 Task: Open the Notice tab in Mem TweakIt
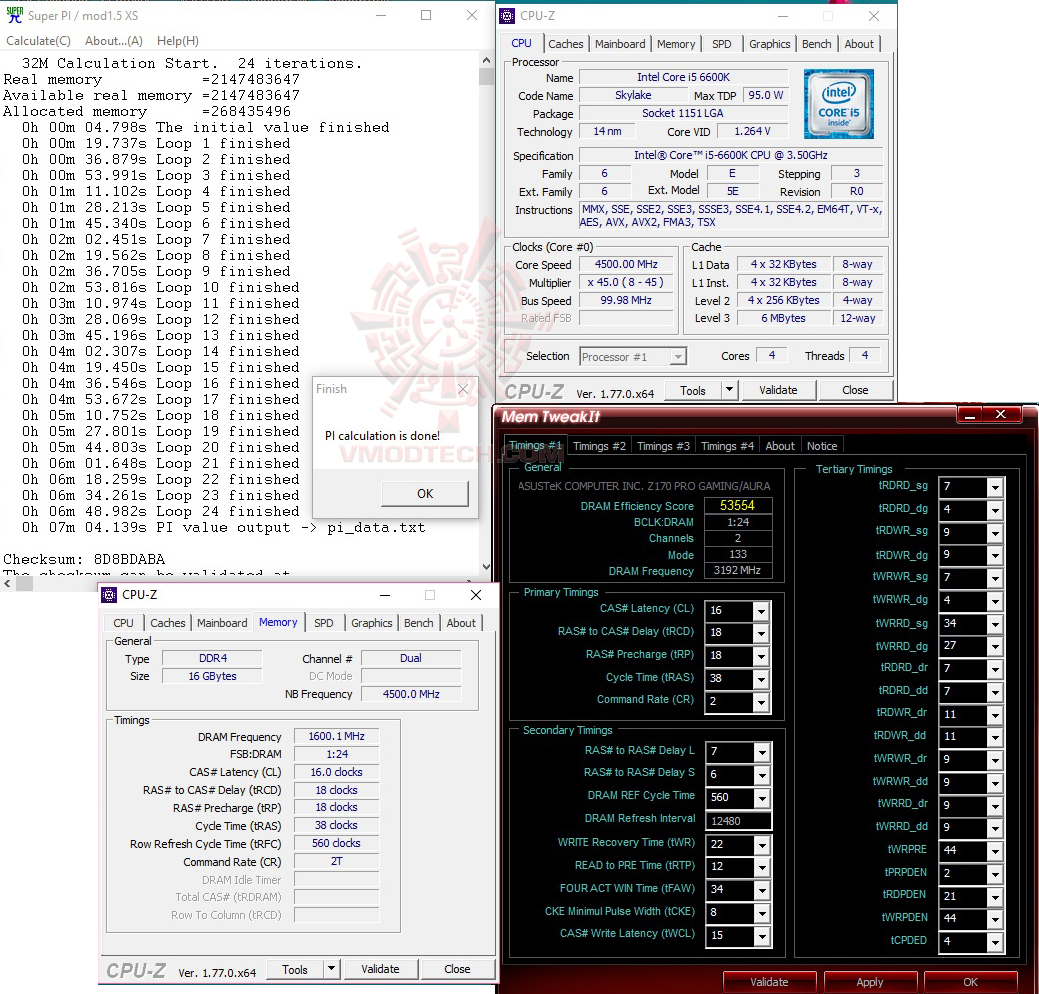[x=823, y=446]
